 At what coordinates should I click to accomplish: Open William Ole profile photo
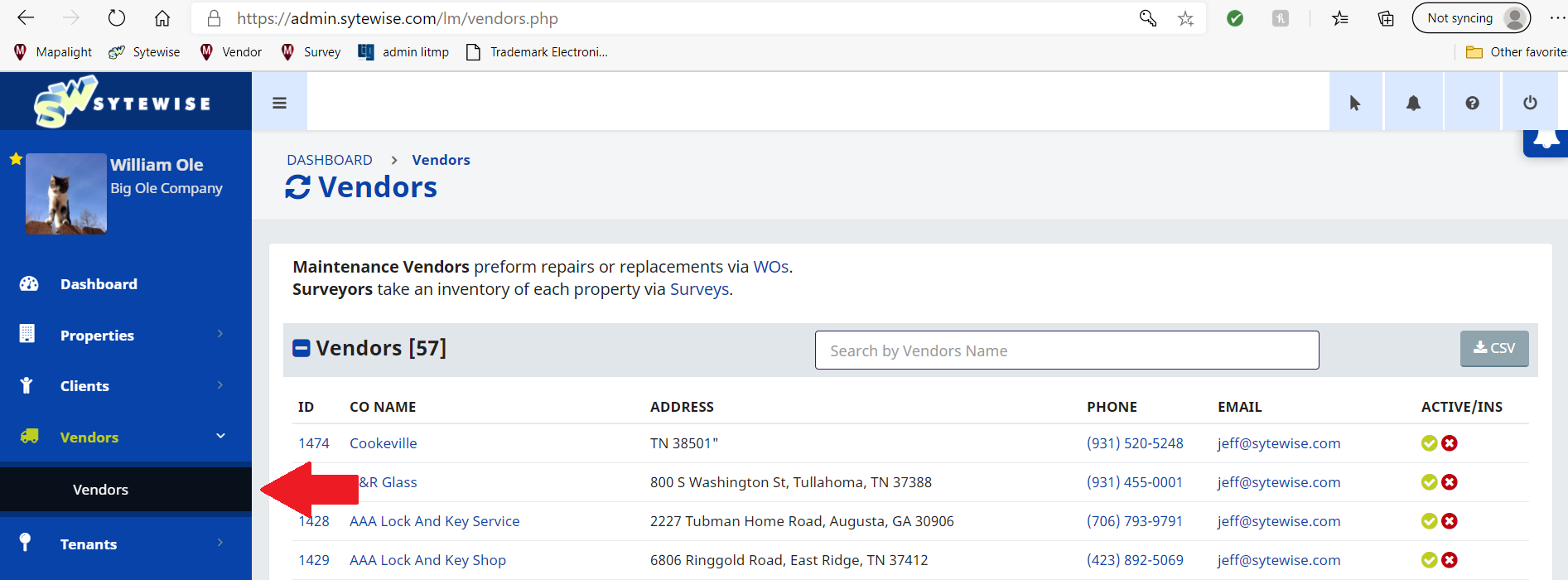click(x=66, y=194)
